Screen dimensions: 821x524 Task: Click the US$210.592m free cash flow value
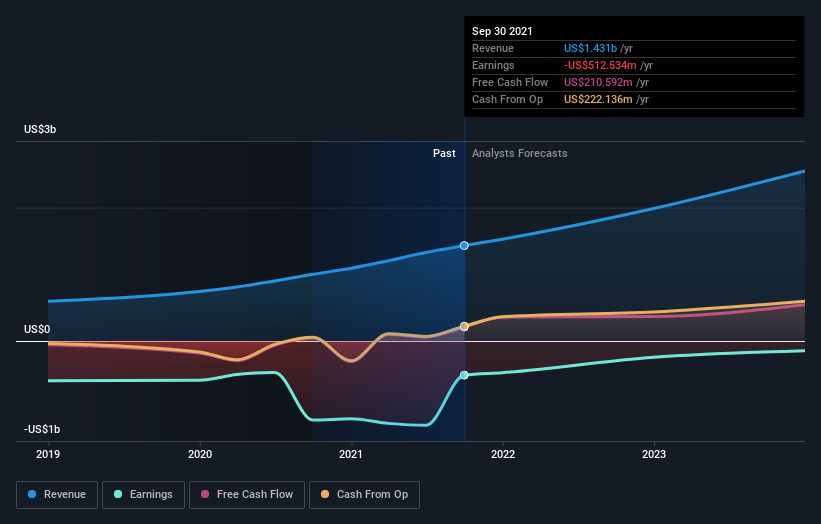pyautogui.click(x=598, y=82)
